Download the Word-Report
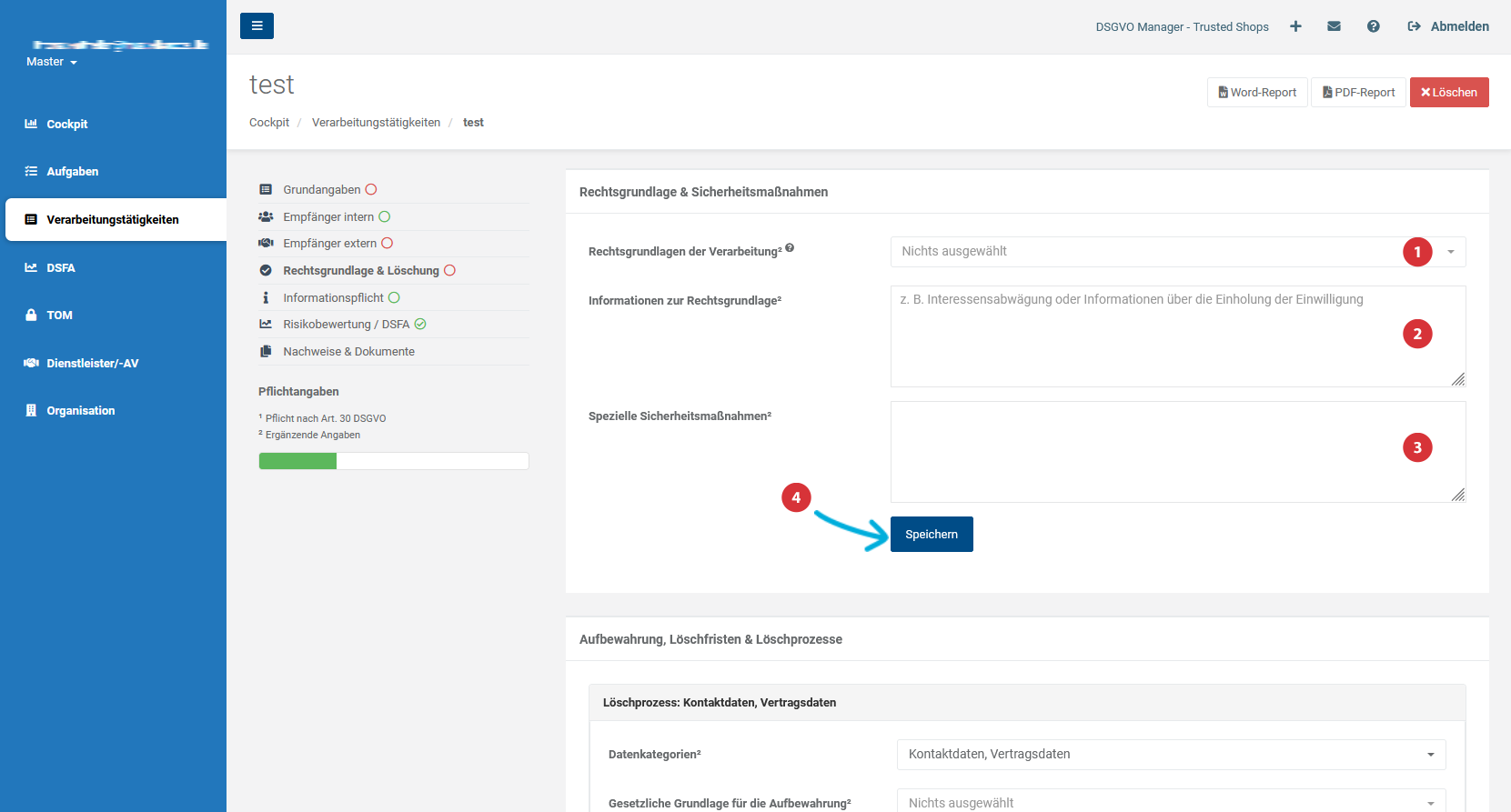1511x812 pixels. coord(1257,92)
